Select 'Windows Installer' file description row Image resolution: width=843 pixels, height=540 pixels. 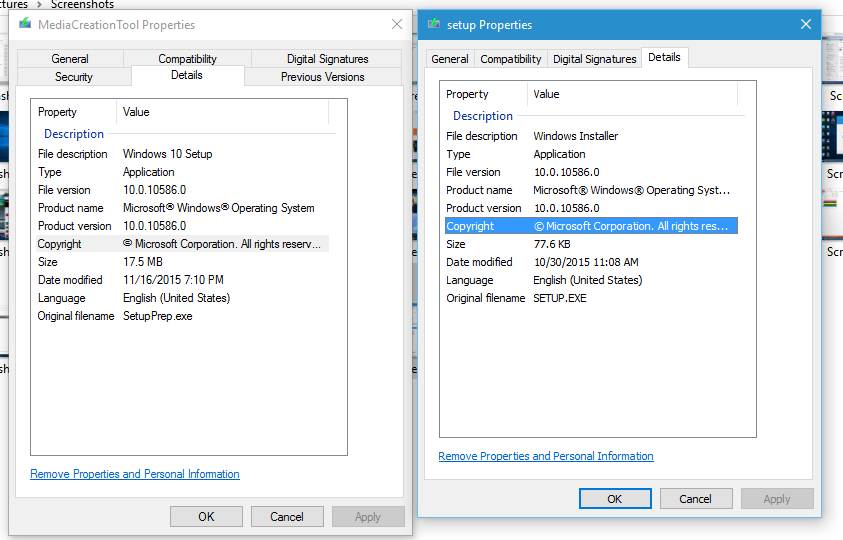pos(591,136)
